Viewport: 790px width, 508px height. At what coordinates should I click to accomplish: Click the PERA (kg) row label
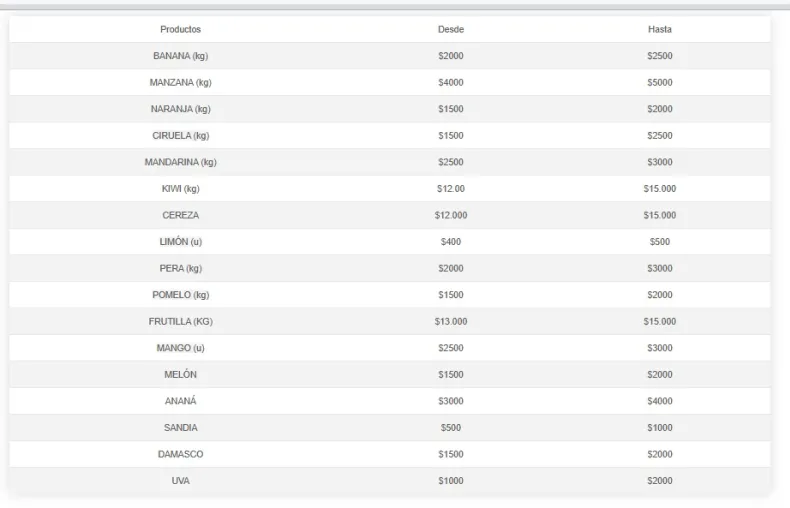pos(180,268)
